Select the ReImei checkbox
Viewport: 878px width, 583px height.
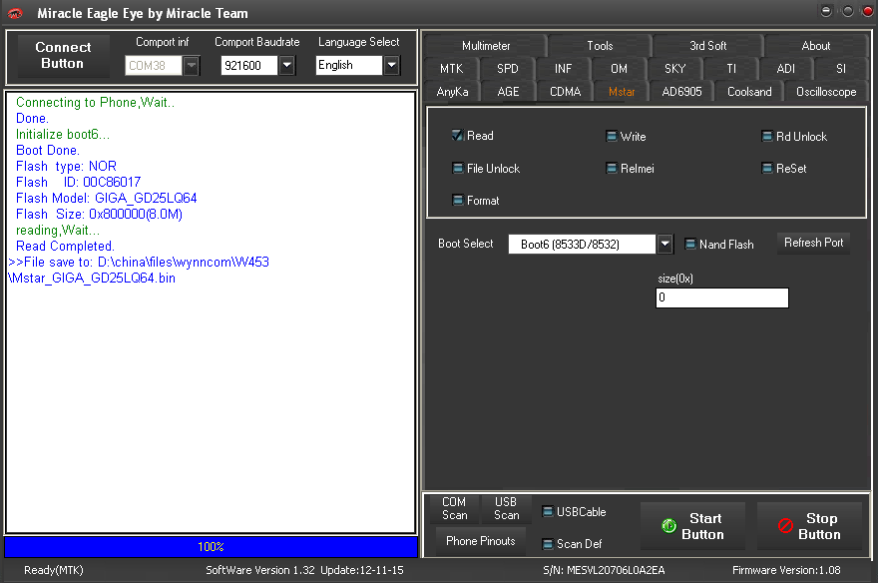click(x=611, y=169)
